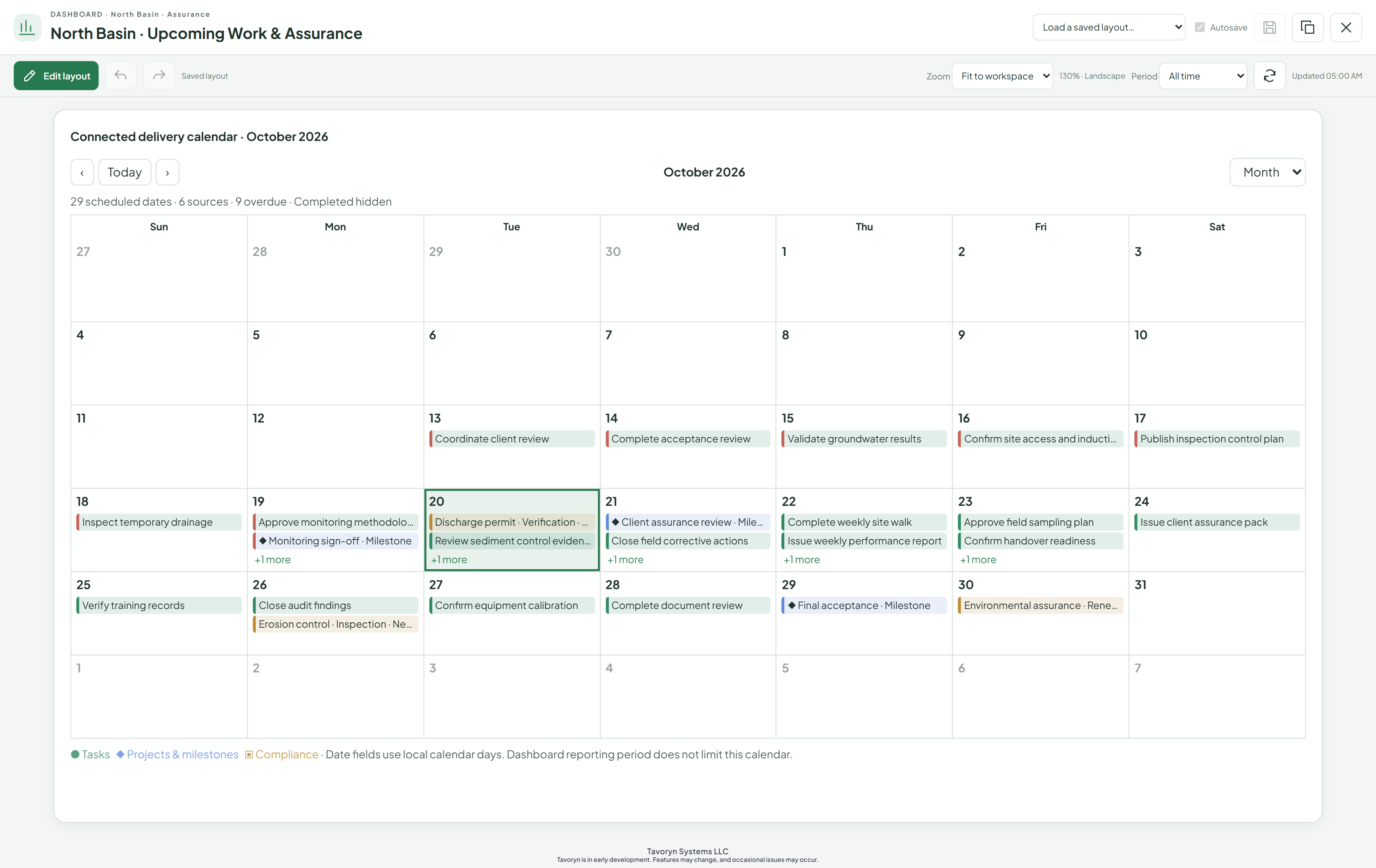Open the Publish inspection control plan event
The width and height of the screenshot is (1376, 868).
pyautogui.click(x=1217, y=439)
